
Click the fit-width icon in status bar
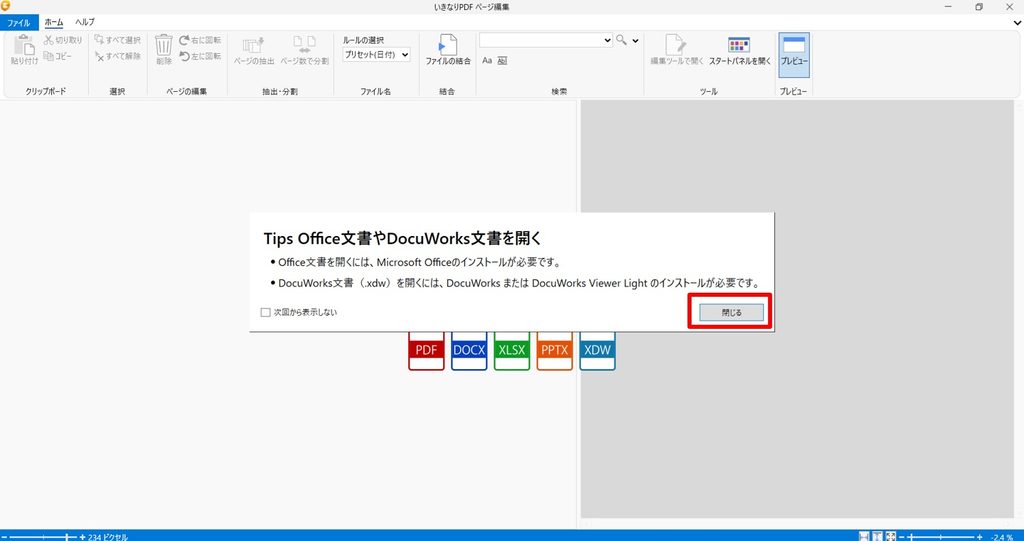(x=864, y=536)
